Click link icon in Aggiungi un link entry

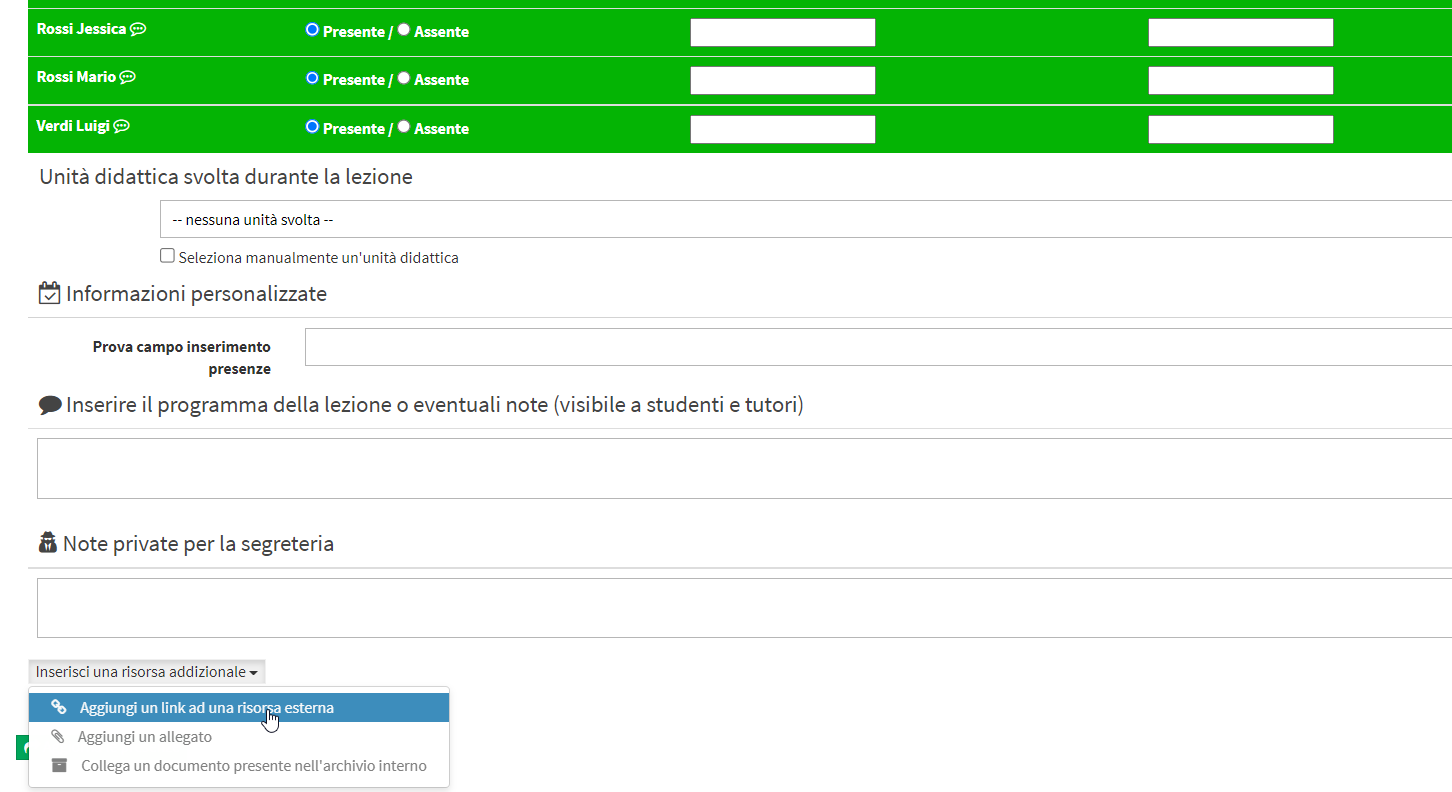pyautogui.click(x=59, y=707)
